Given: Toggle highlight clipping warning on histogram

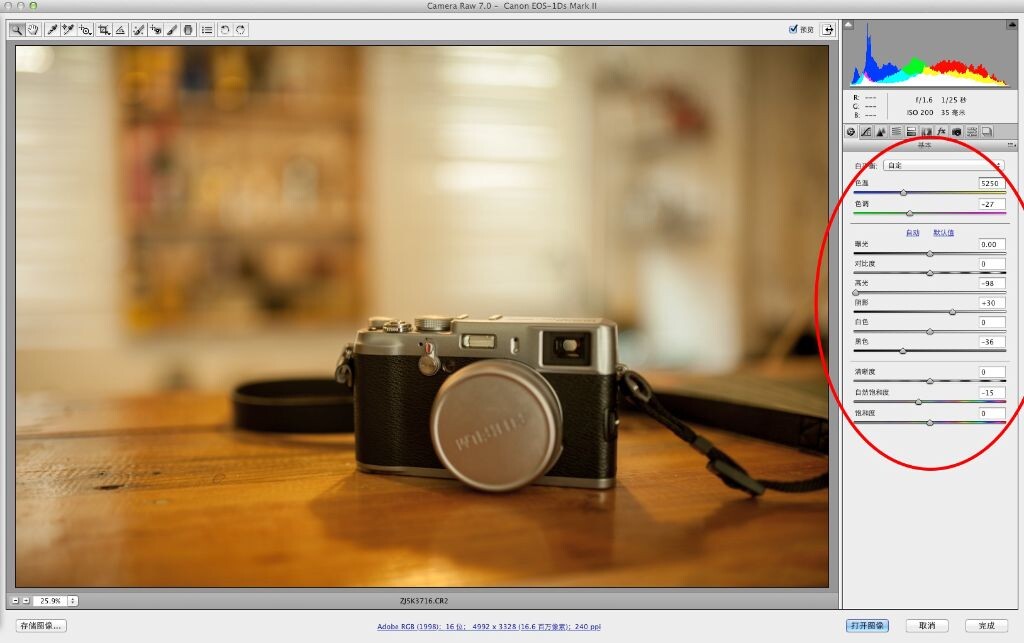Looking at the screenshot, I should pos(1012,25).
